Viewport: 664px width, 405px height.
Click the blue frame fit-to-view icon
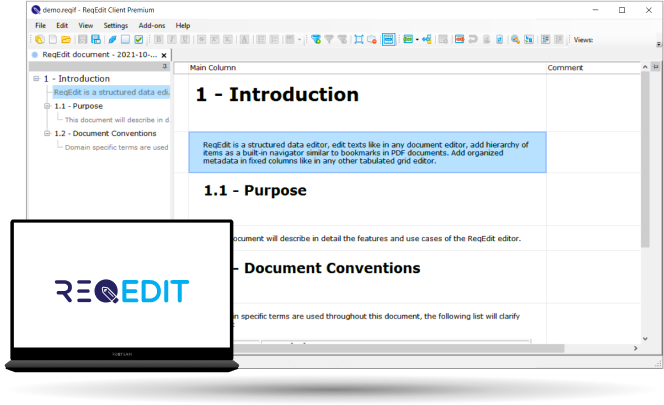(x=359, y=39)
